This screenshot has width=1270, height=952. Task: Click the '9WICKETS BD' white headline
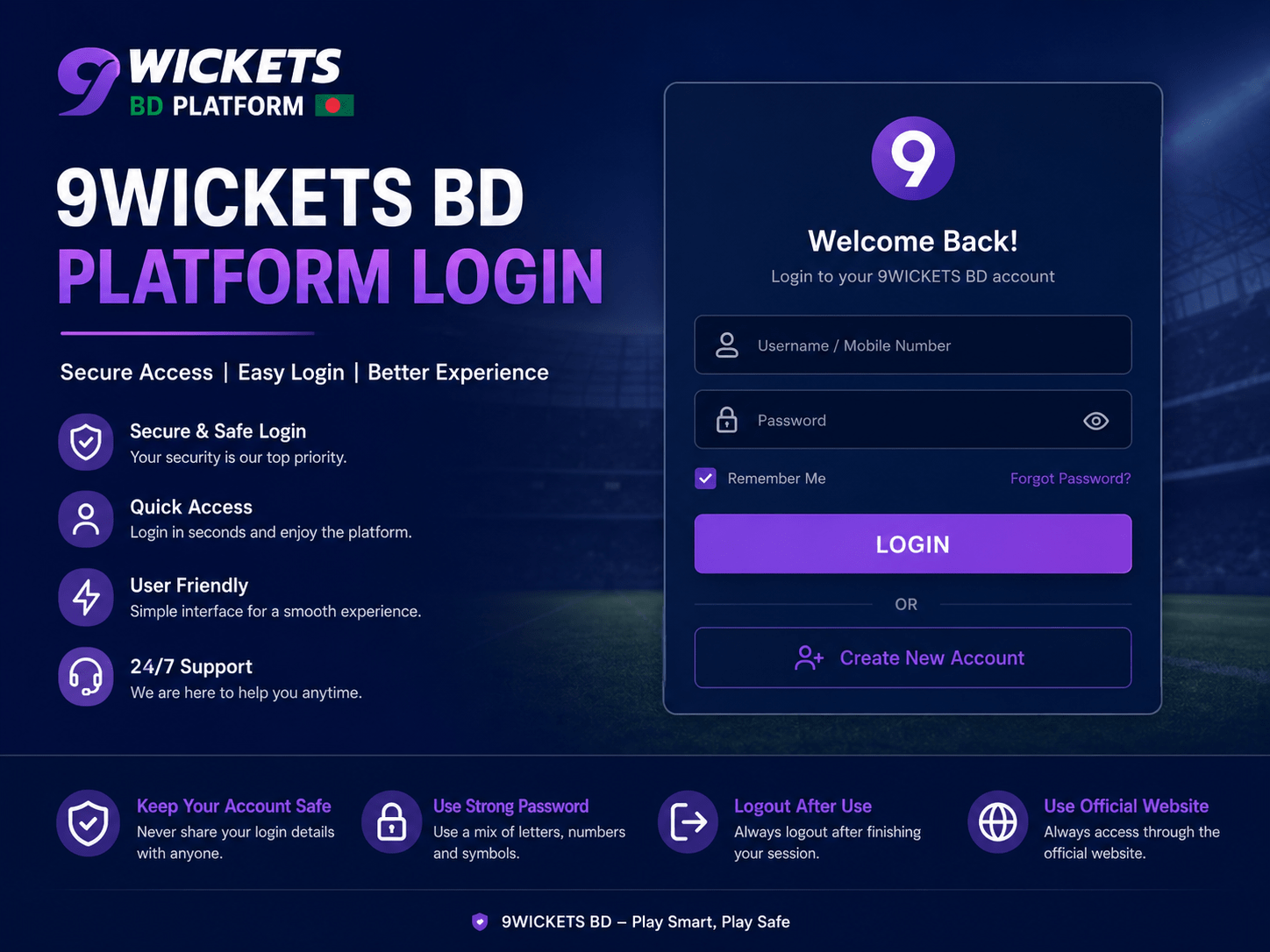(290, 197)
